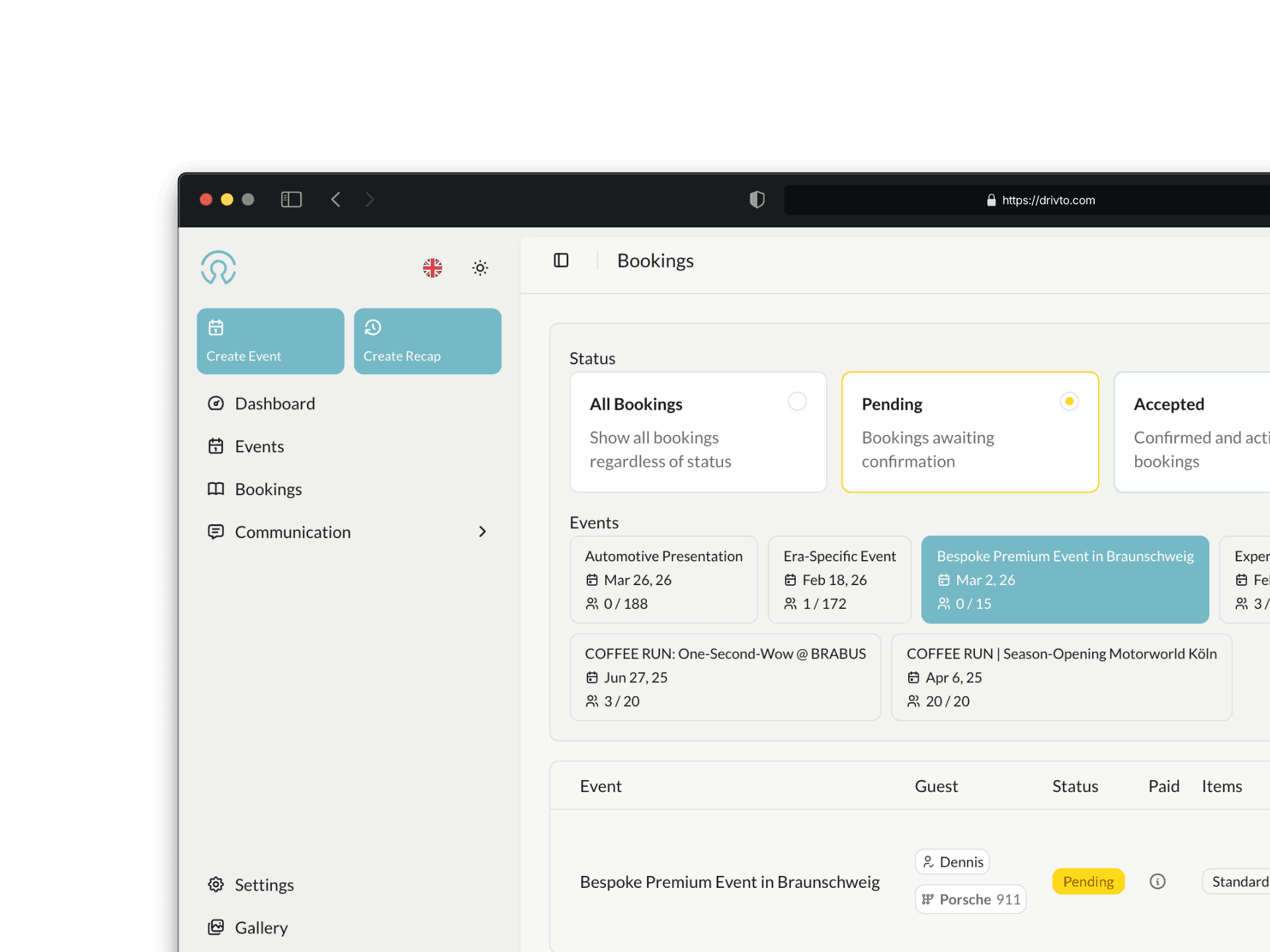Screen dimensions: 1270x952
Task: Open Settings in the sidebar
Action: pos(264,885)
